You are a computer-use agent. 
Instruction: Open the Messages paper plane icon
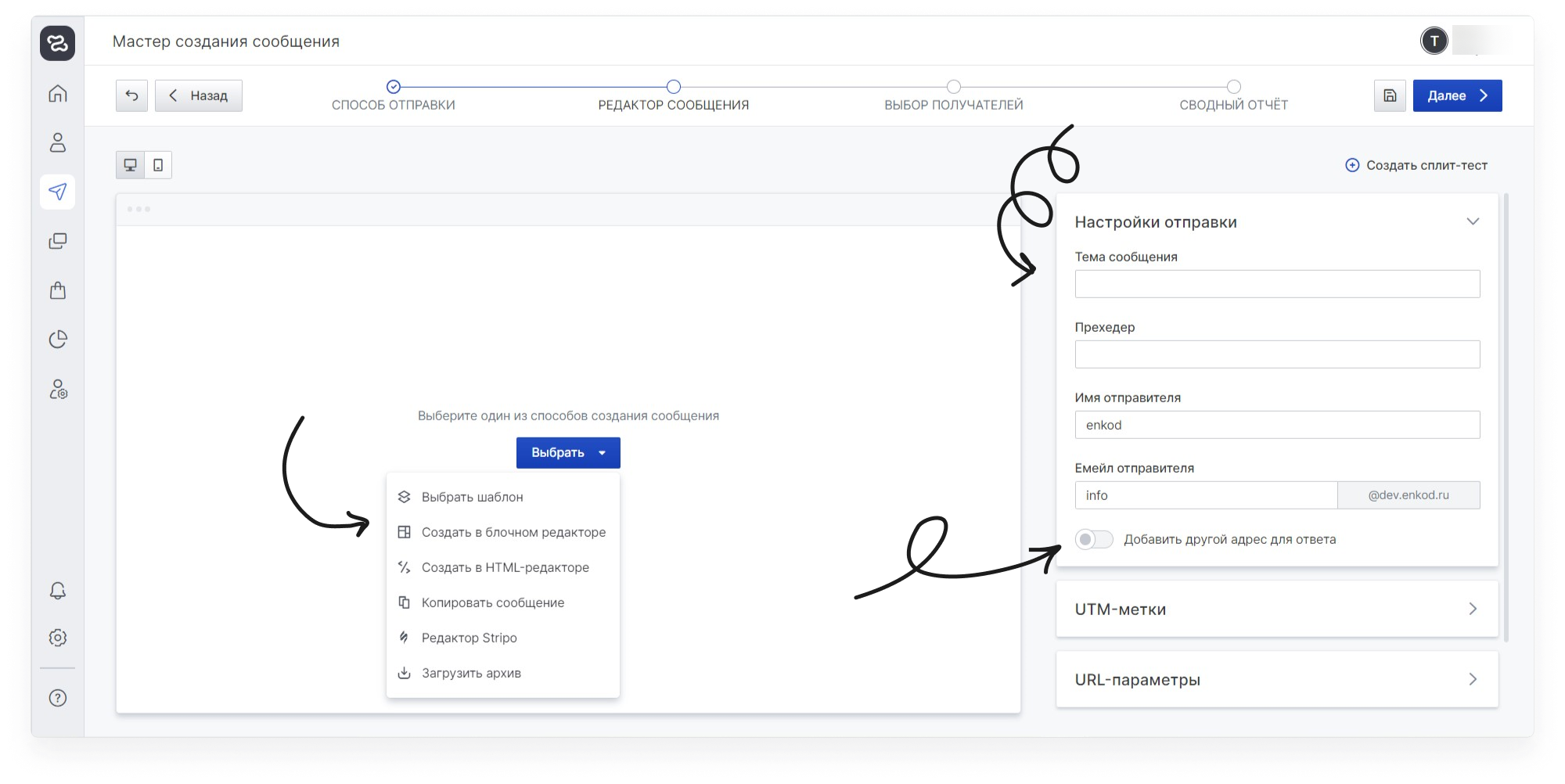tap(57, 192)
